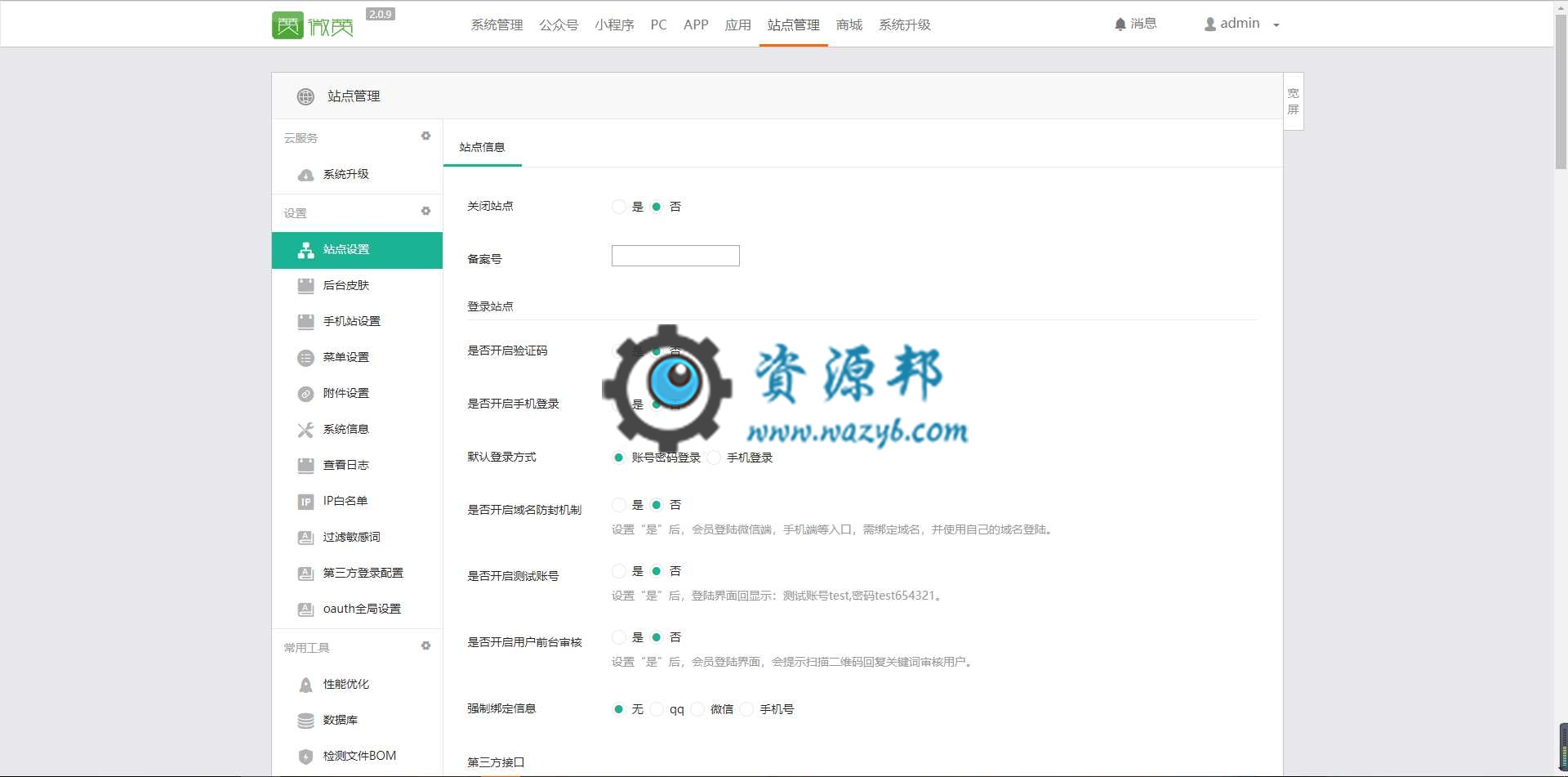The image size is (1568, 777).
Task: Collapse the 常用工具 section gear
Action: [425, 646]
